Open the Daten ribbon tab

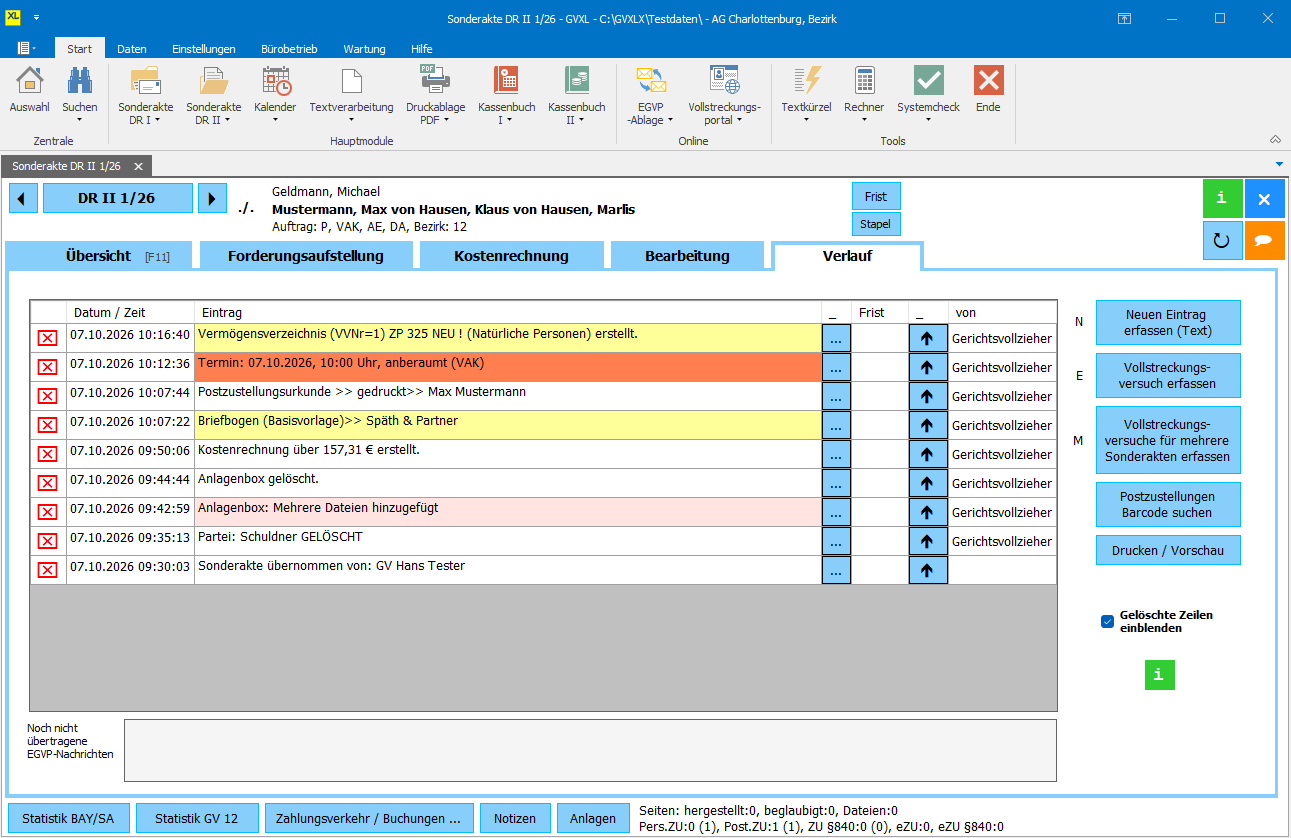[132, 49]
